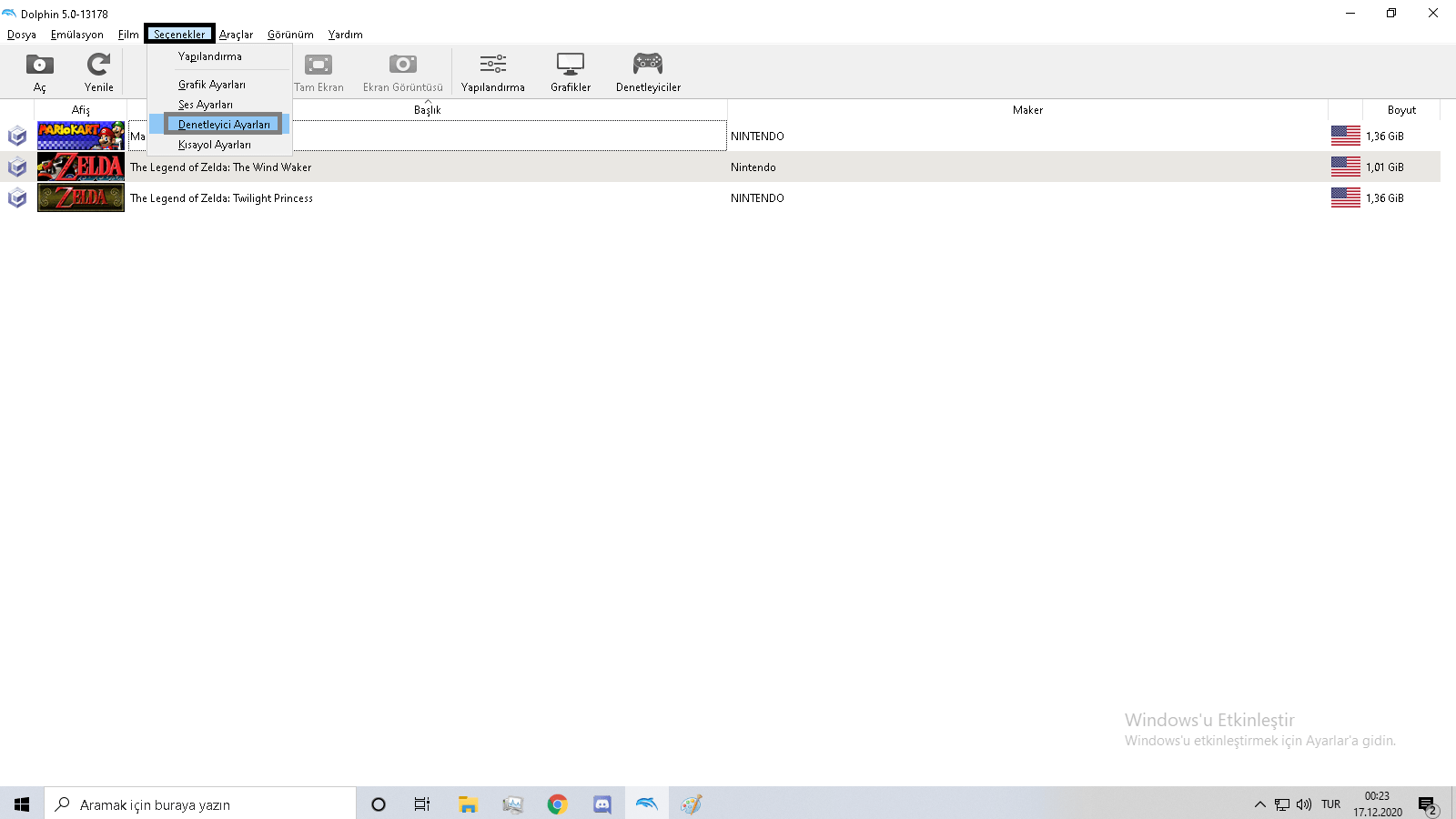Sort by the Maker column header

pyautogui.click(x=1027, y=110)
